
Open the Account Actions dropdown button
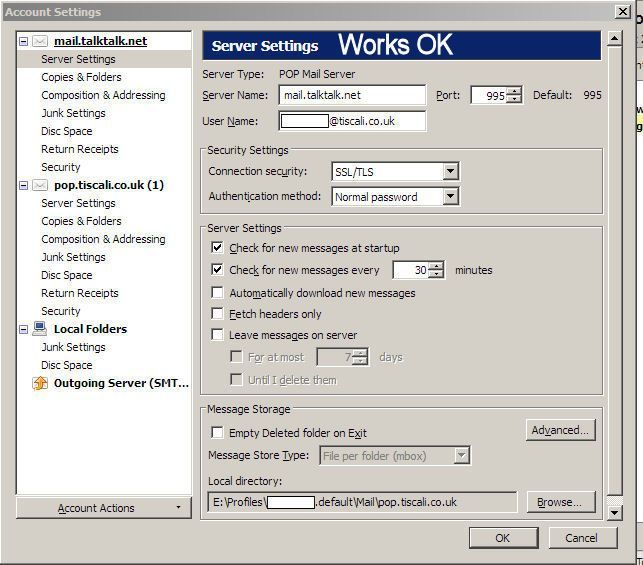pyautogui.click(x=104, y=508)
